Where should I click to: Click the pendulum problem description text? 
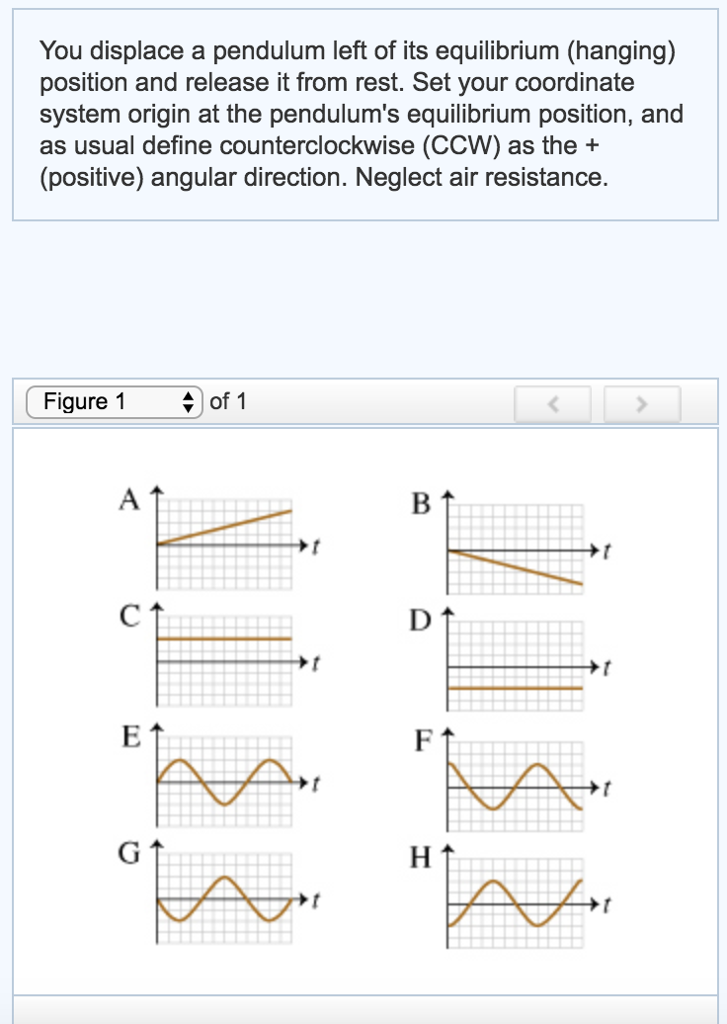click(362, 114)
